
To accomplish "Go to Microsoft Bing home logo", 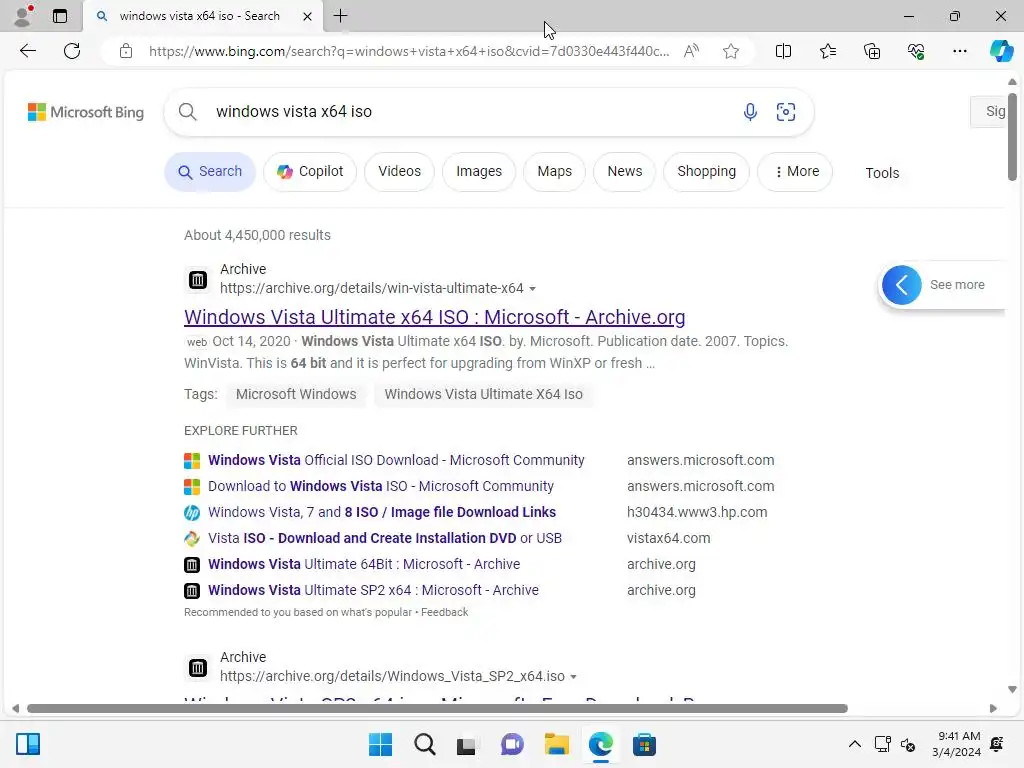I will tap(86, 112).
